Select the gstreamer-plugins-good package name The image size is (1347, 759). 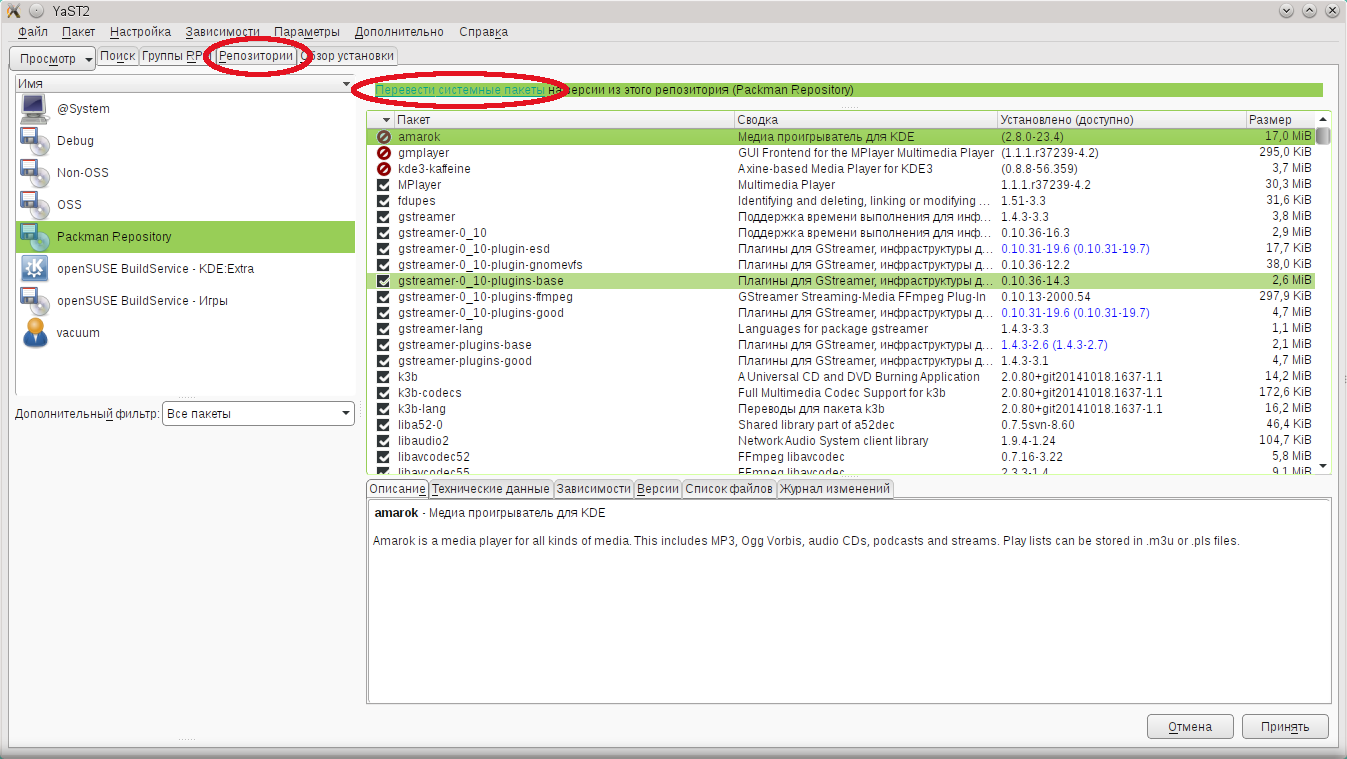[x=465, y=361]
